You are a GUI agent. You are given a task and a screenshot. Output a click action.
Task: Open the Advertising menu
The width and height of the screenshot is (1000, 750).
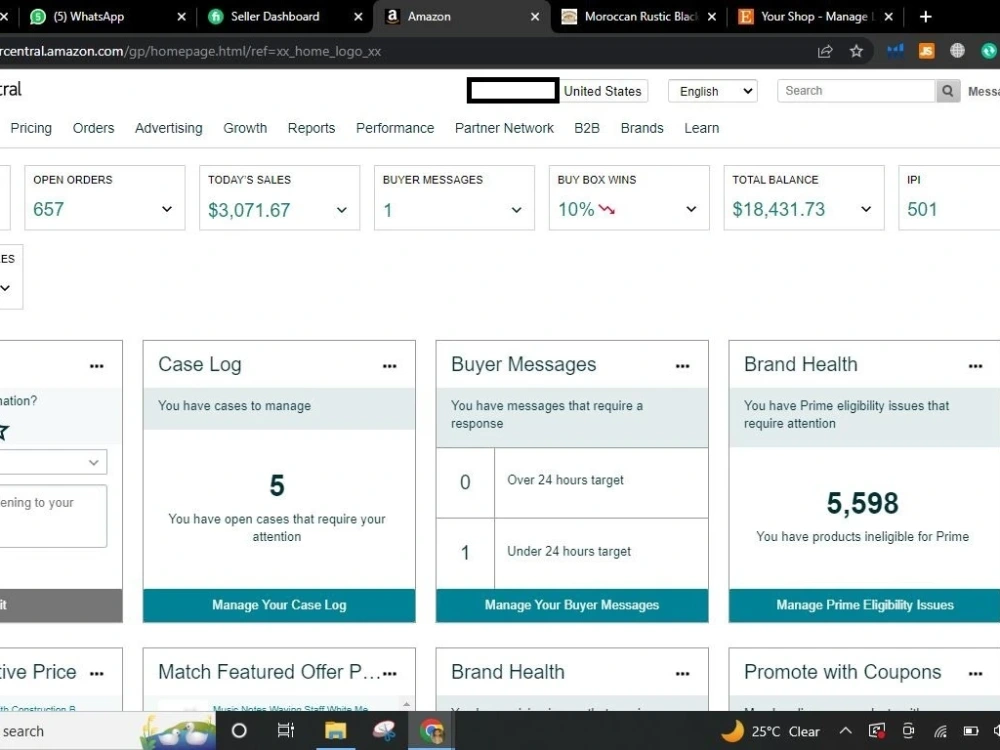click(168, 128)
